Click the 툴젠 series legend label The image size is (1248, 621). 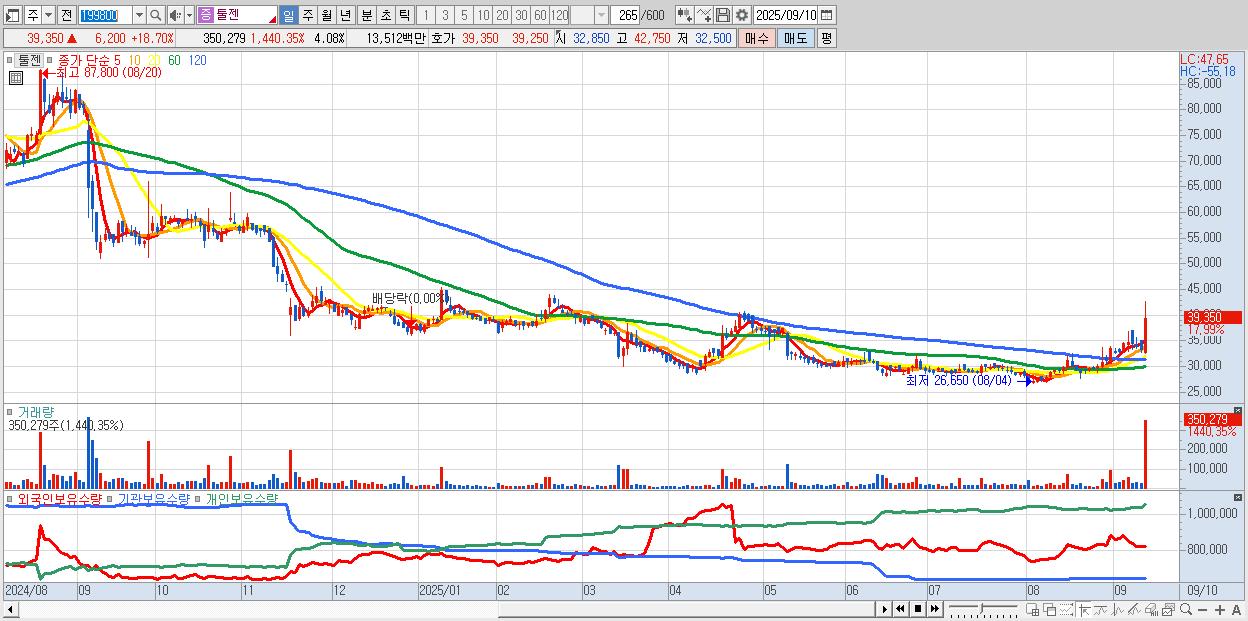click(29, 60)
